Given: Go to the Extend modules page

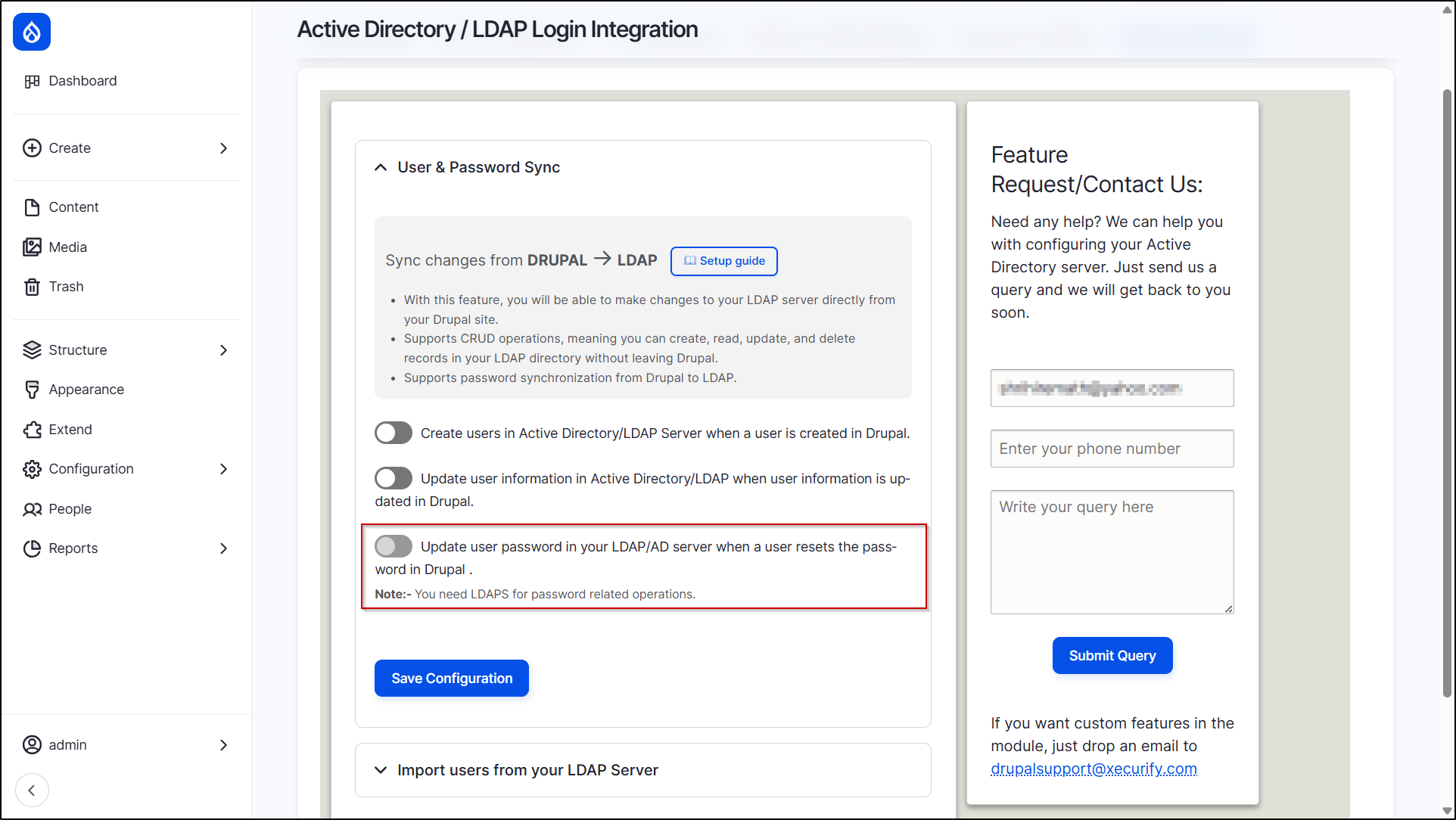Looking at the screenshot, I should (x=70, y=430).
